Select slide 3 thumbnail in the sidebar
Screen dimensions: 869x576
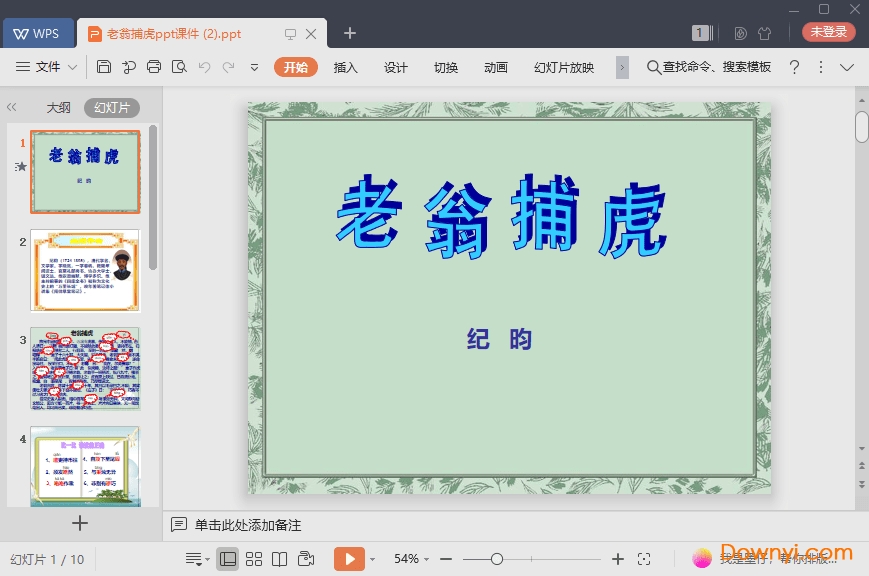click(85, 367)
